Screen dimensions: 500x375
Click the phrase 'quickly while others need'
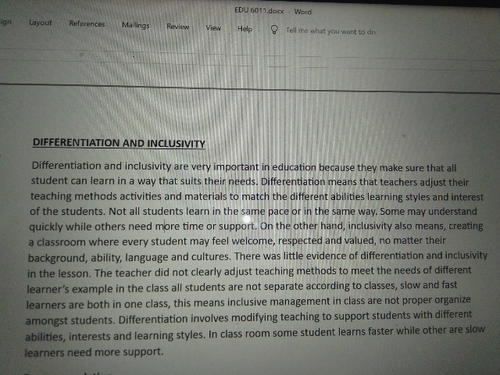[91, 227]
